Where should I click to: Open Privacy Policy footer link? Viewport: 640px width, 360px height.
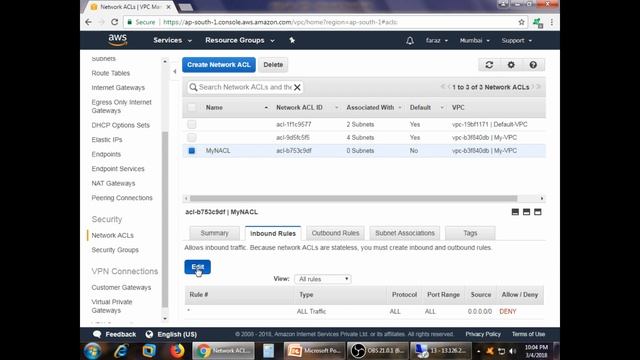[x=483, y=334]
